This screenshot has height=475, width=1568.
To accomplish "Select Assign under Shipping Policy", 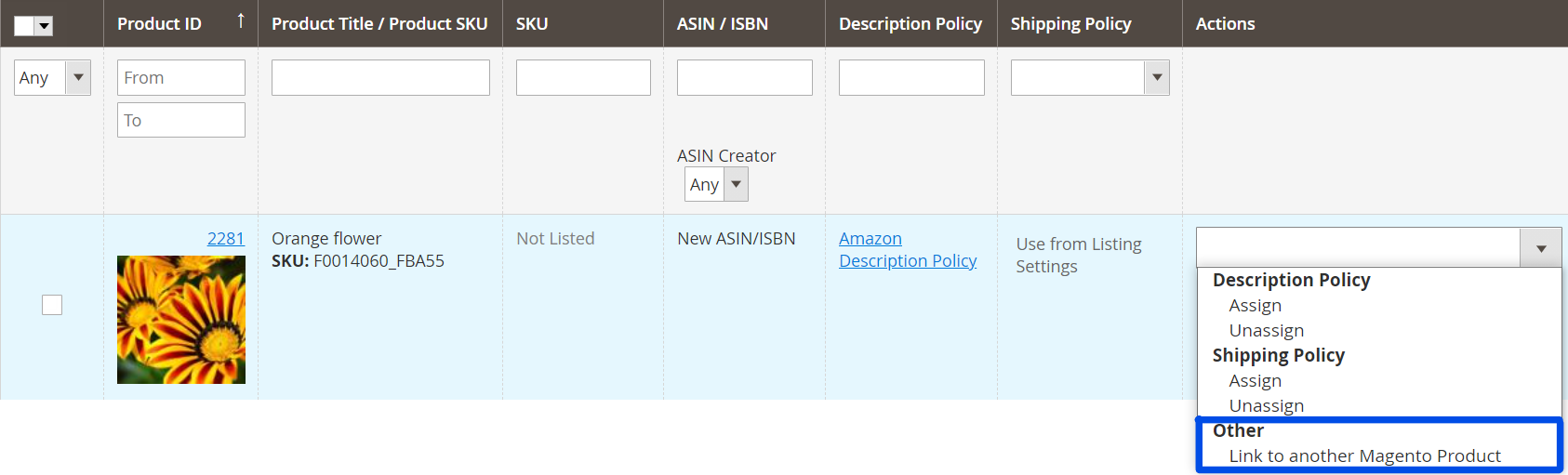I will 1255,381.
